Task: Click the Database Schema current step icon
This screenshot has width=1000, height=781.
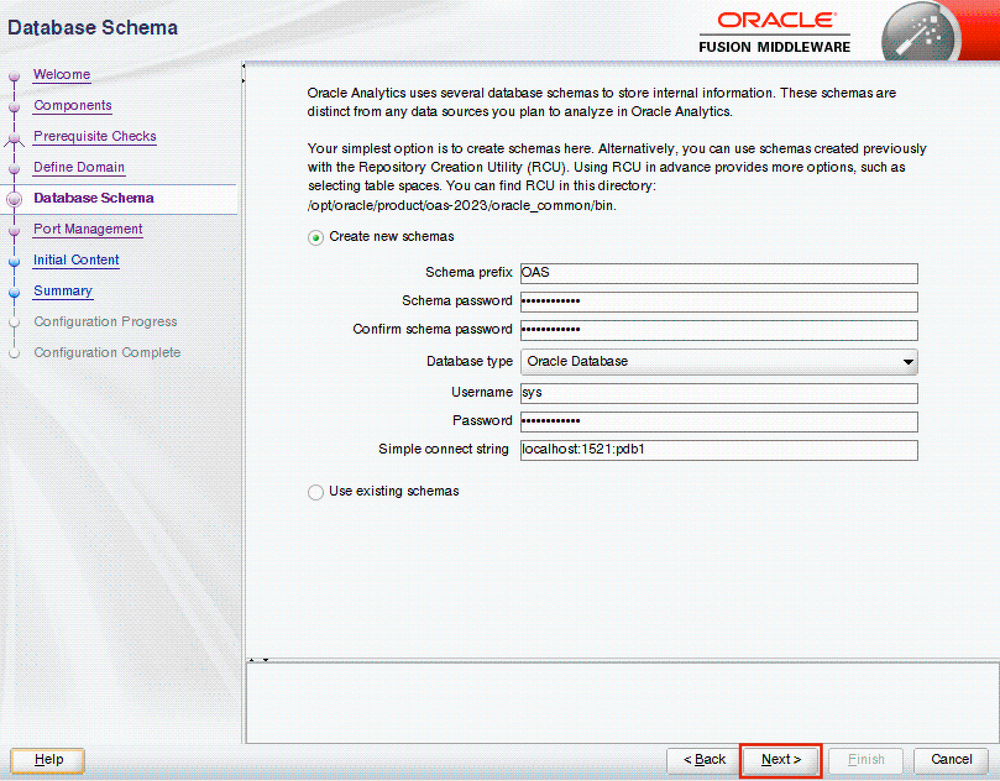Action: (14, 200)
